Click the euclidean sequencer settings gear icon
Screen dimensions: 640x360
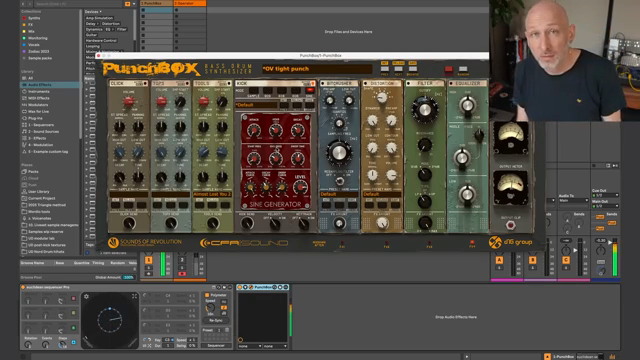click(x=87, y=296)
